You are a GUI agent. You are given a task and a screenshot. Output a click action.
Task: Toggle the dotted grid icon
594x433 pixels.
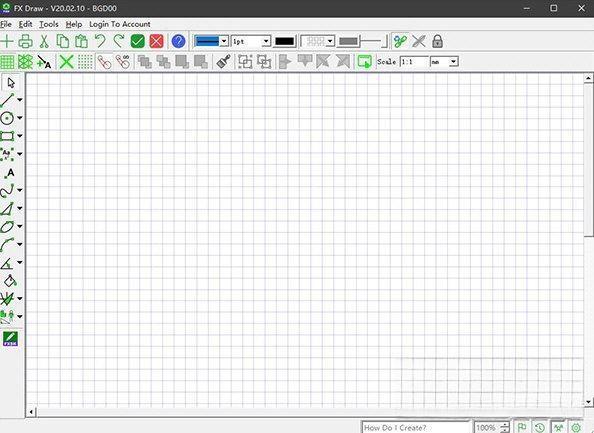85,62
